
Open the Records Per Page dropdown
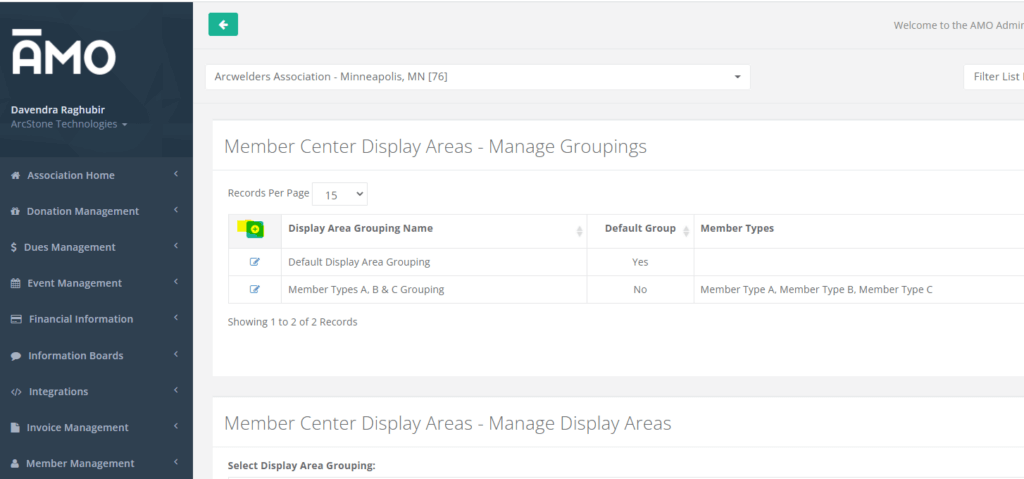pos(340,194)
